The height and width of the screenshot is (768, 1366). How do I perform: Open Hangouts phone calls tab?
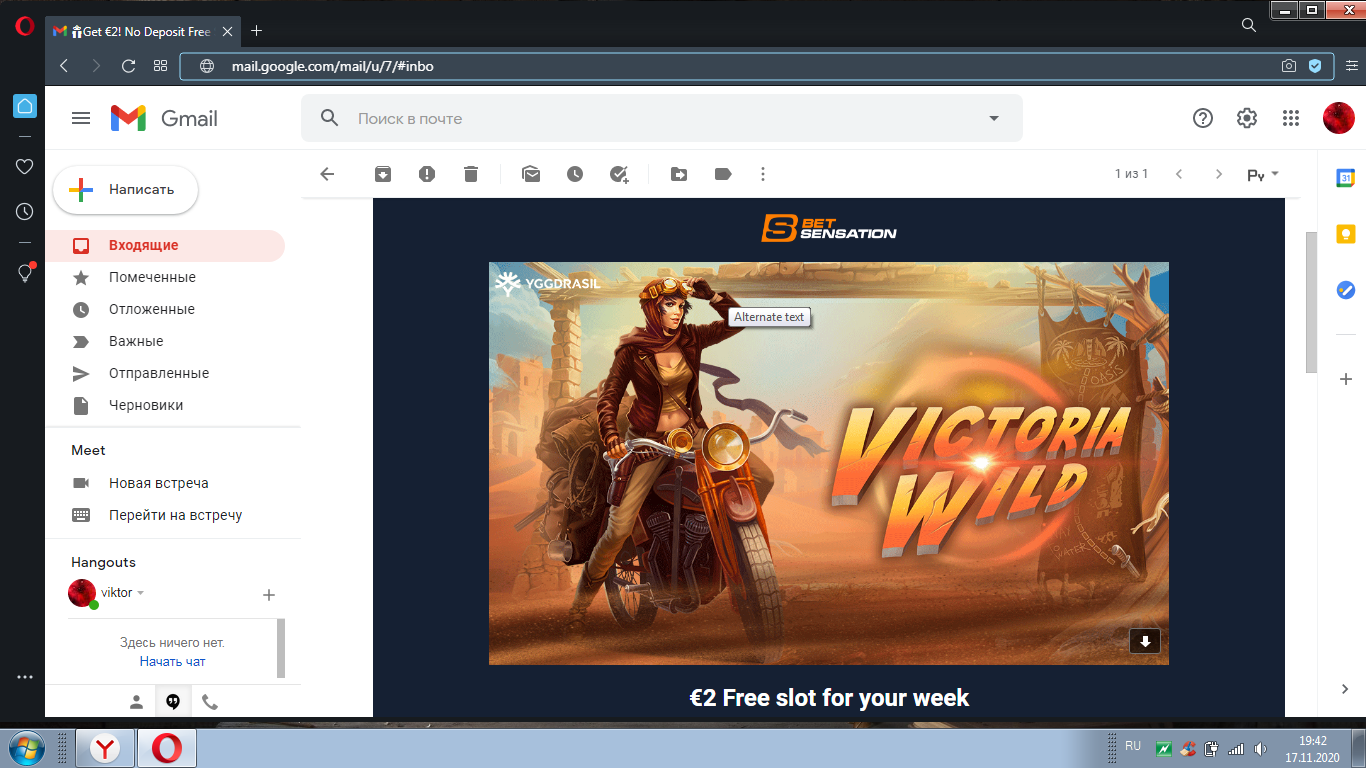[210, 702]
